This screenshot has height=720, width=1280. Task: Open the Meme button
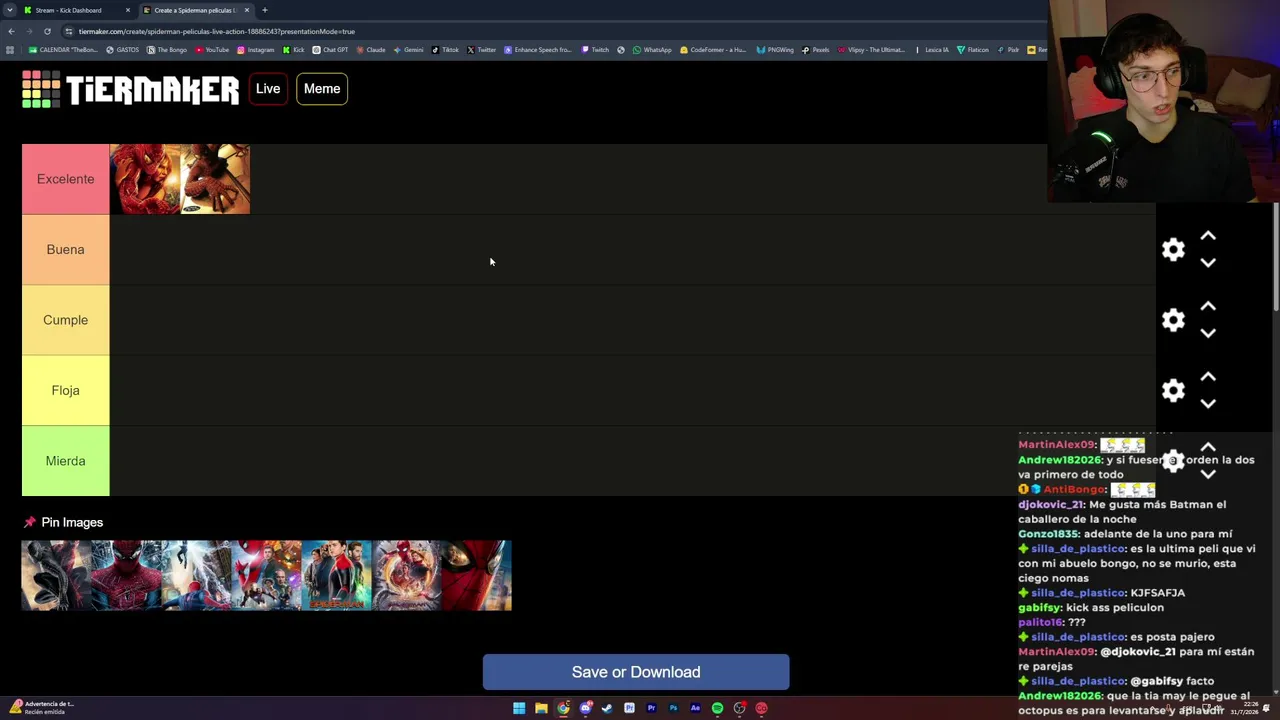pyautogui.click(x=322, y=89)
